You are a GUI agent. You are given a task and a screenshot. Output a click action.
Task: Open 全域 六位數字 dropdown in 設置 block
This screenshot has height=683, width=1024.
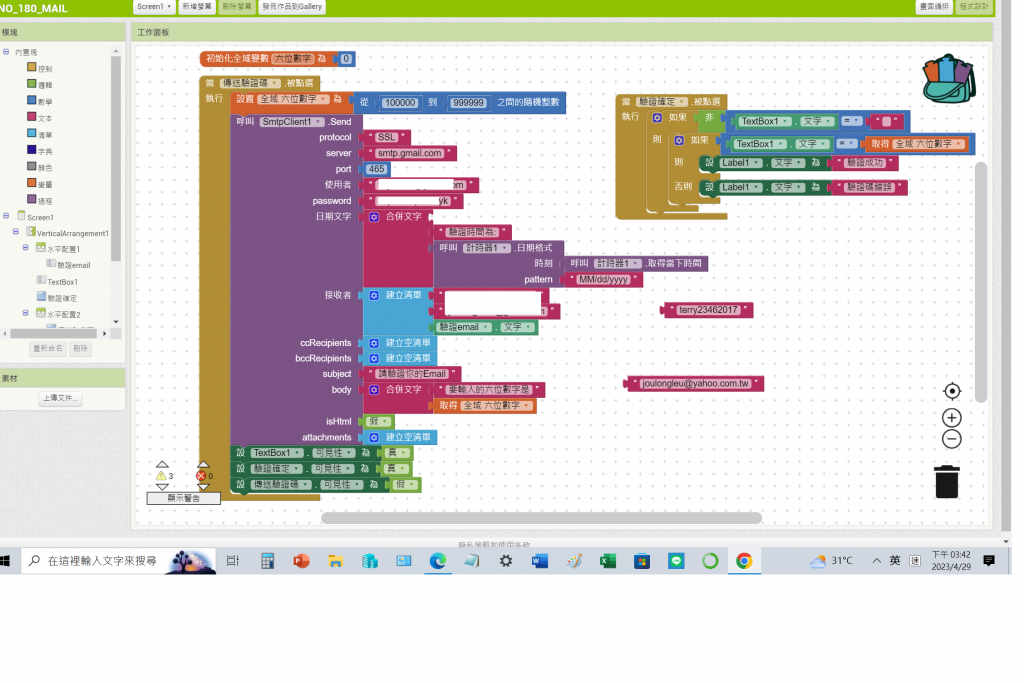(293, 99)
